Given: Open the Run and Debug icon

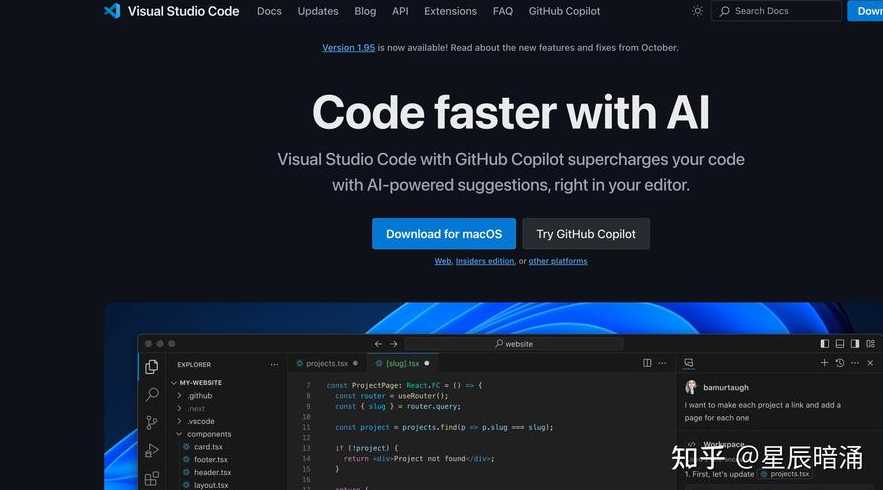Looking at the screenshot, I should tap(151, 450).
